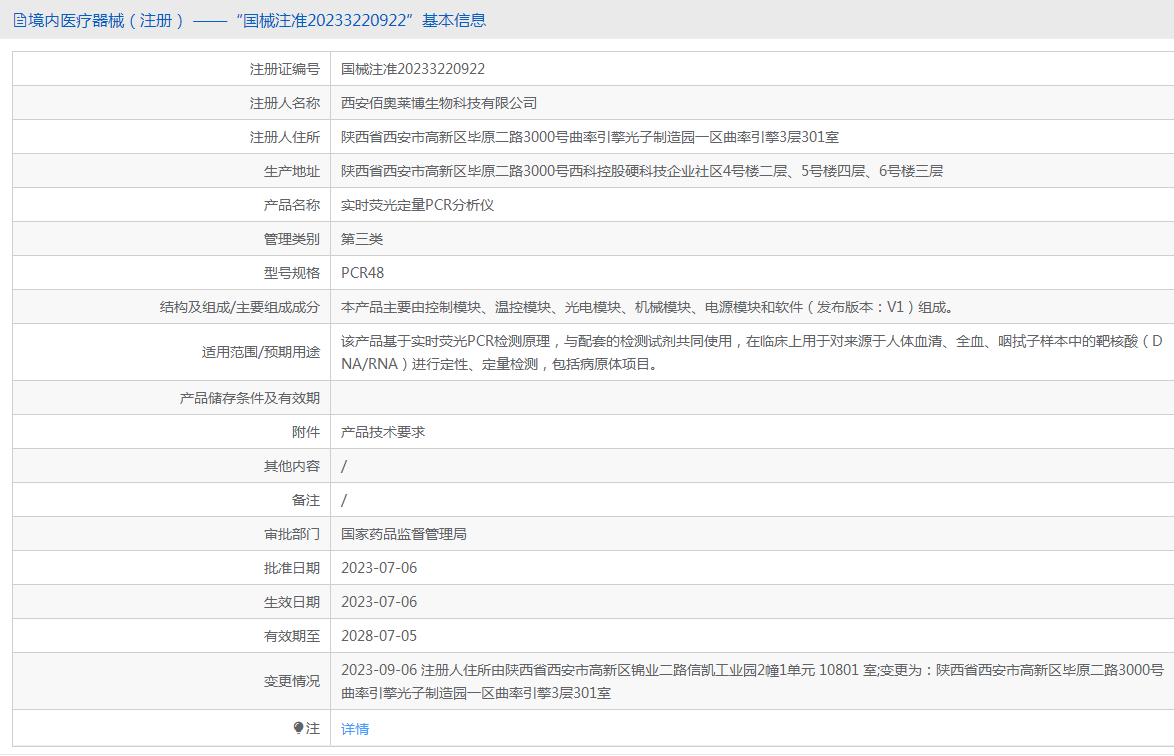The height and width of the screenshot is (756, 1174).
Task: Click the 产品技术要求 attachment text
Action: click(x=383, y=432)
